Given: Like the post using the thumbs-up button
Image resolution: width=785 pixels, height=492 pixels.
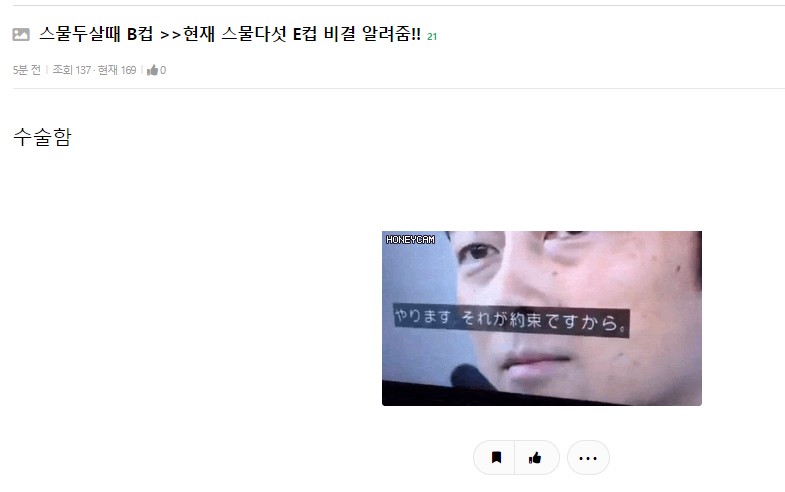Looking at the screenshot, I should [535, 457].
